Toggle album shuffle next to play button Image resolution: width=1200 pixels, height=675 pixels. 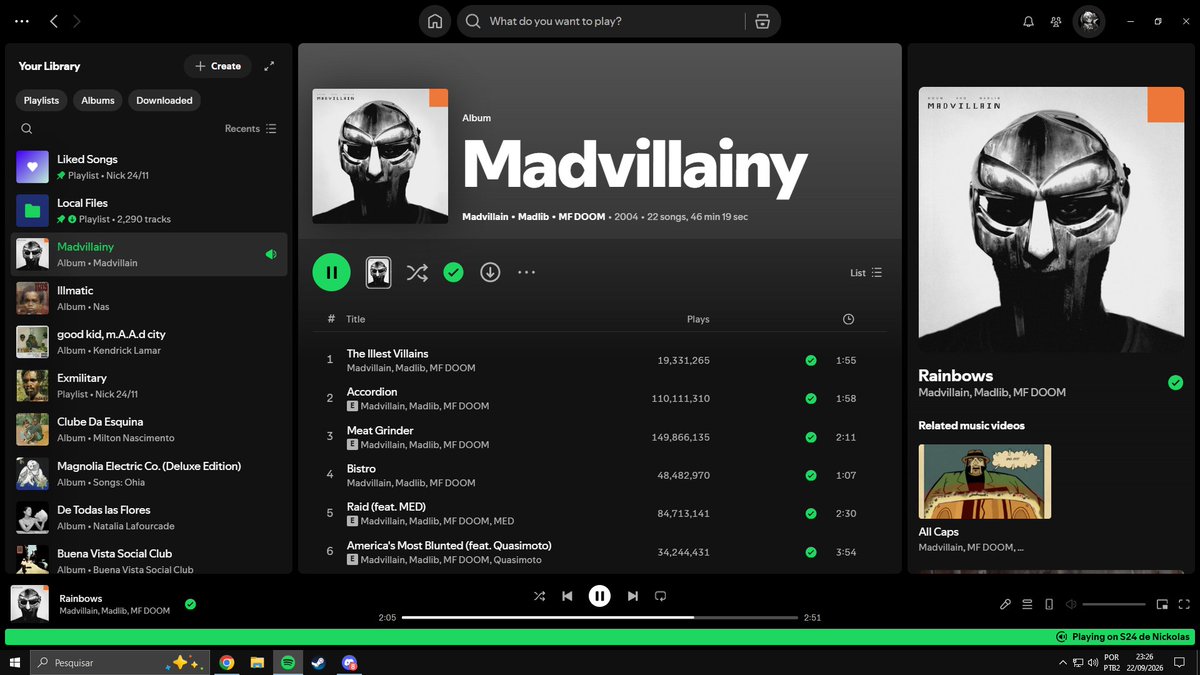(x=417, y=272)
